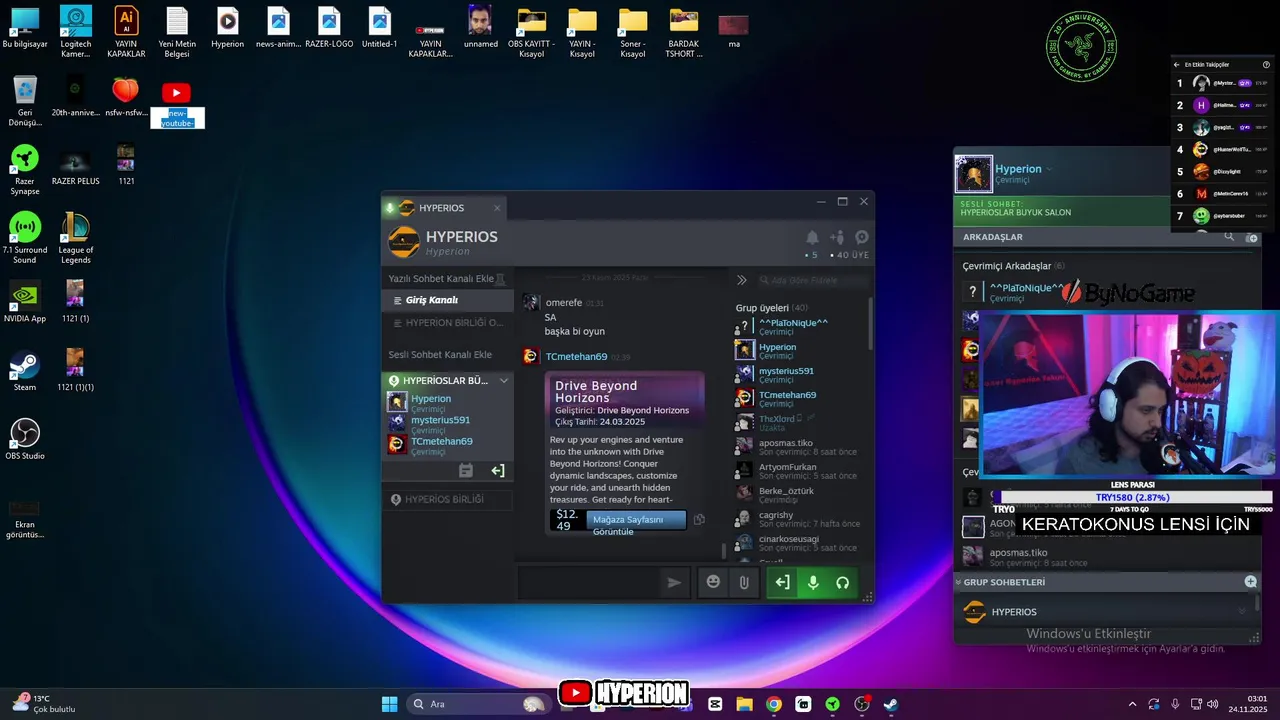The height and width of the screenshot is (720, 1280).
Task: Open Steam desktop shortcut
Action: [x=25, y=370]
